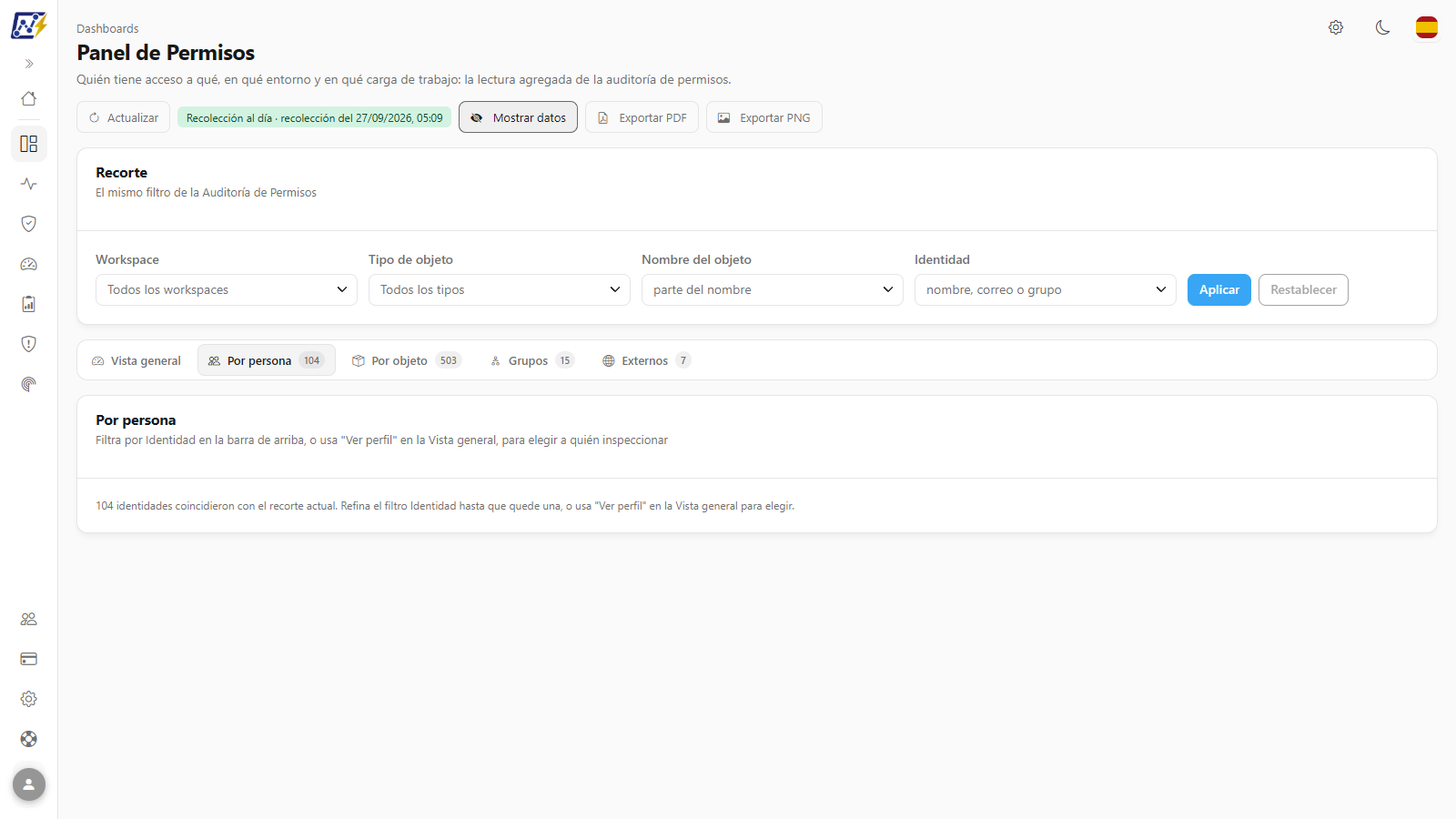This screenshot has height=819, width=1456.
Task: Open the Nombre del objeto combo box
Action: 773,289
